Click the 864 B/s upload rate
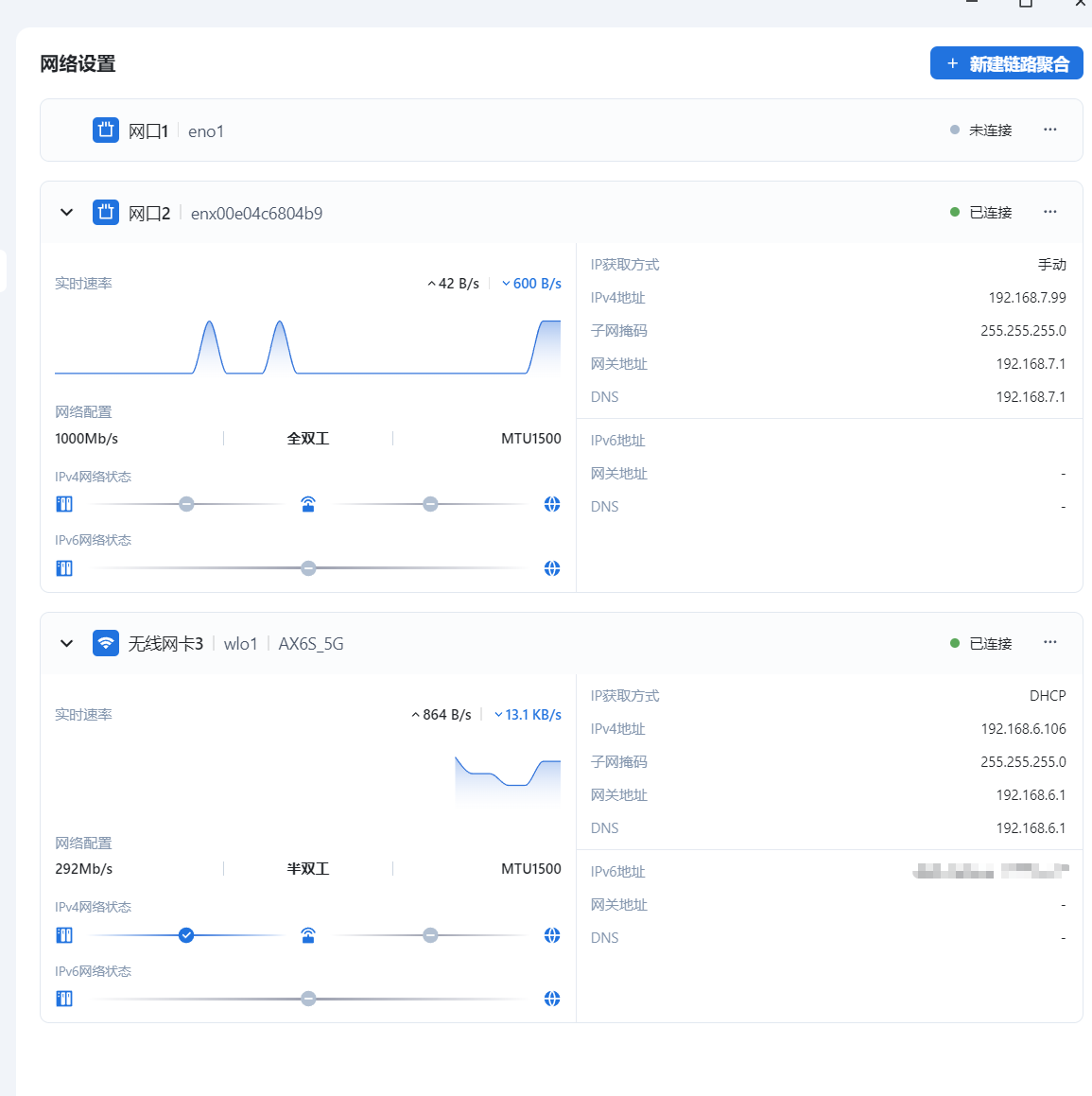Viewport: 1092px width, 1096px height. [442, 714]
